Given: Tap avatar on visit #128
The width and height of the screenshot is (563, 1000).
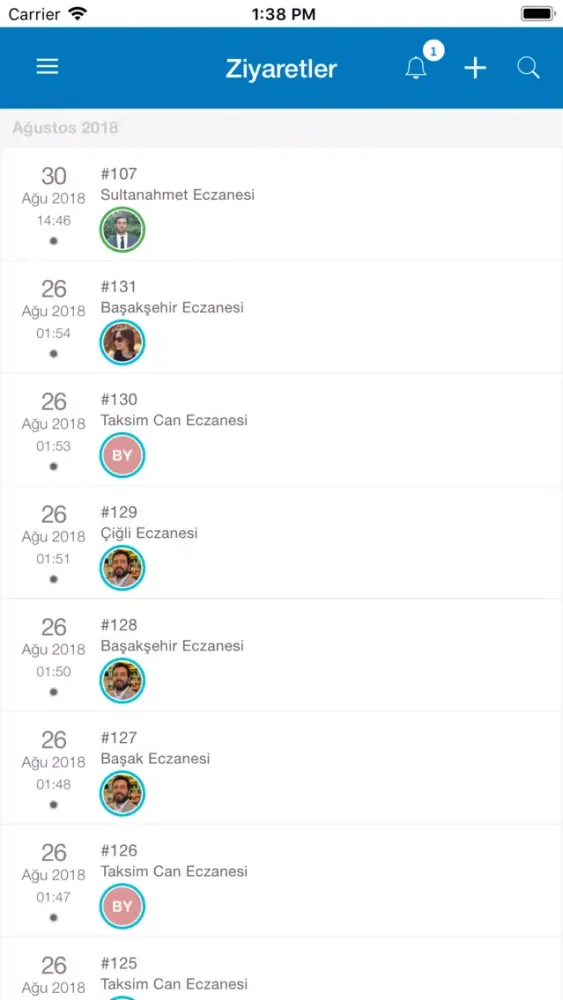Looking at the screenshot, I should (122, 680).
